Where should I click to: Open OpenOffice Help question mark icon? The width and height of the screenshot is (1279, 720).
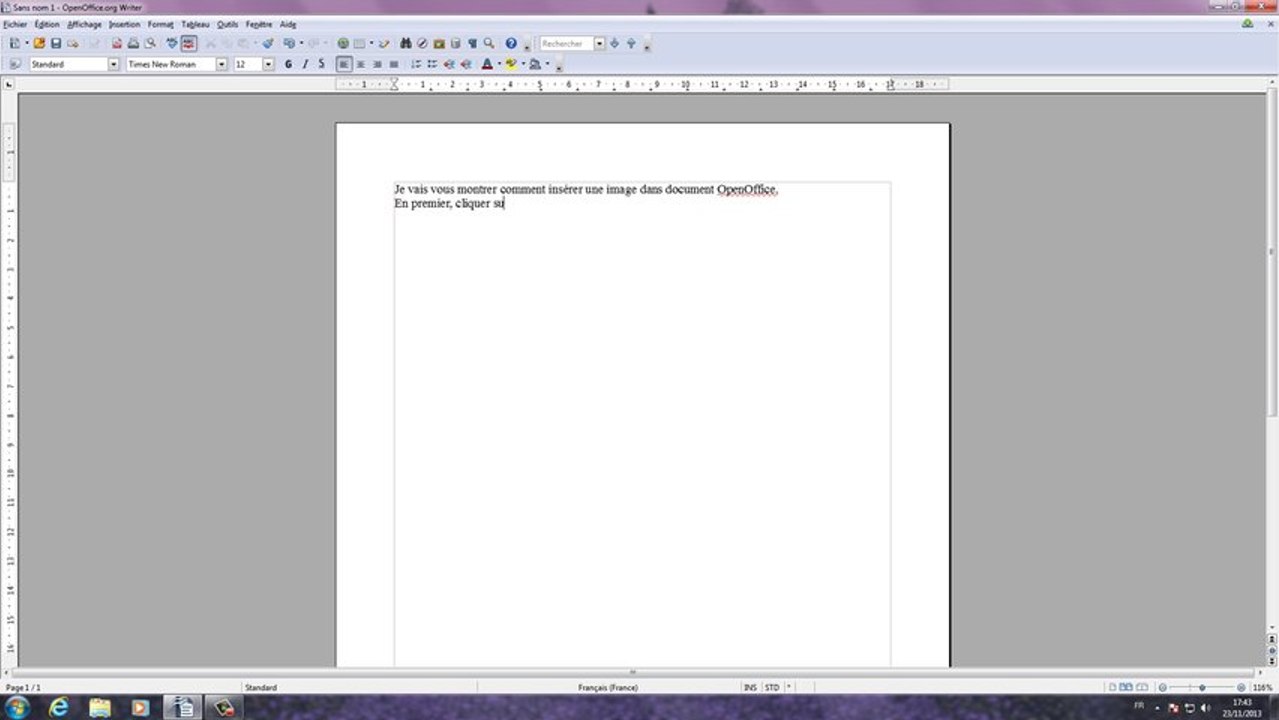coord(511,44)
